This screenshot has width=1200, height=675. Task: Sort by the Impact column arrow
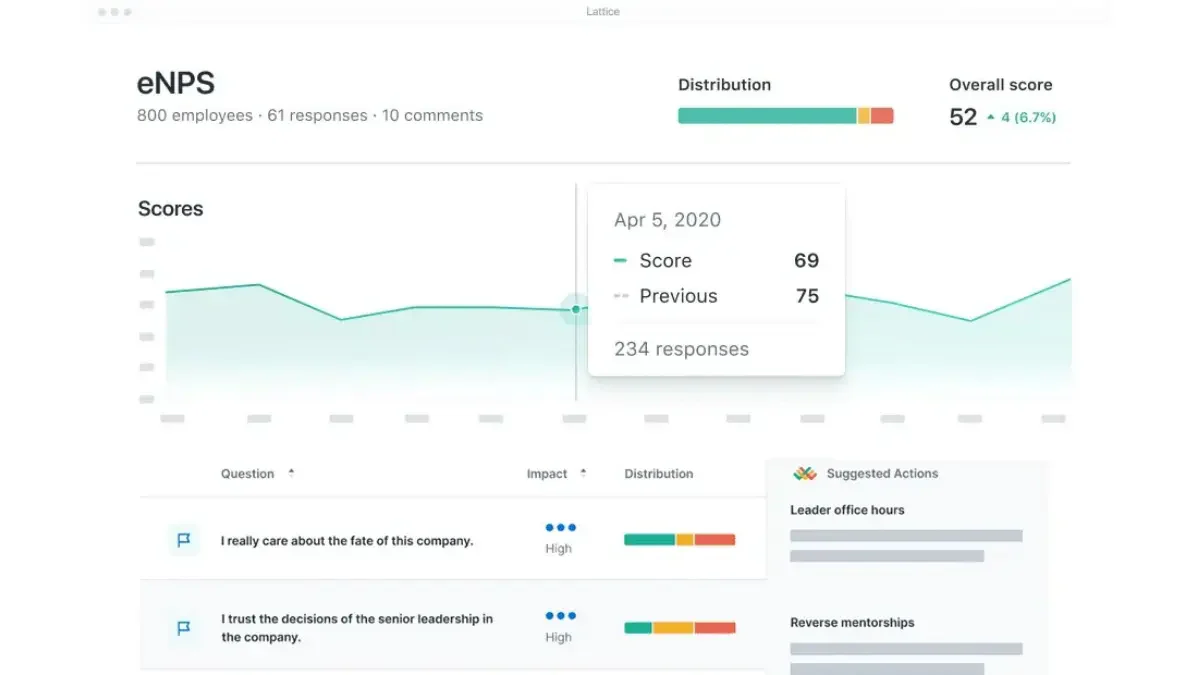coord(583,473)
